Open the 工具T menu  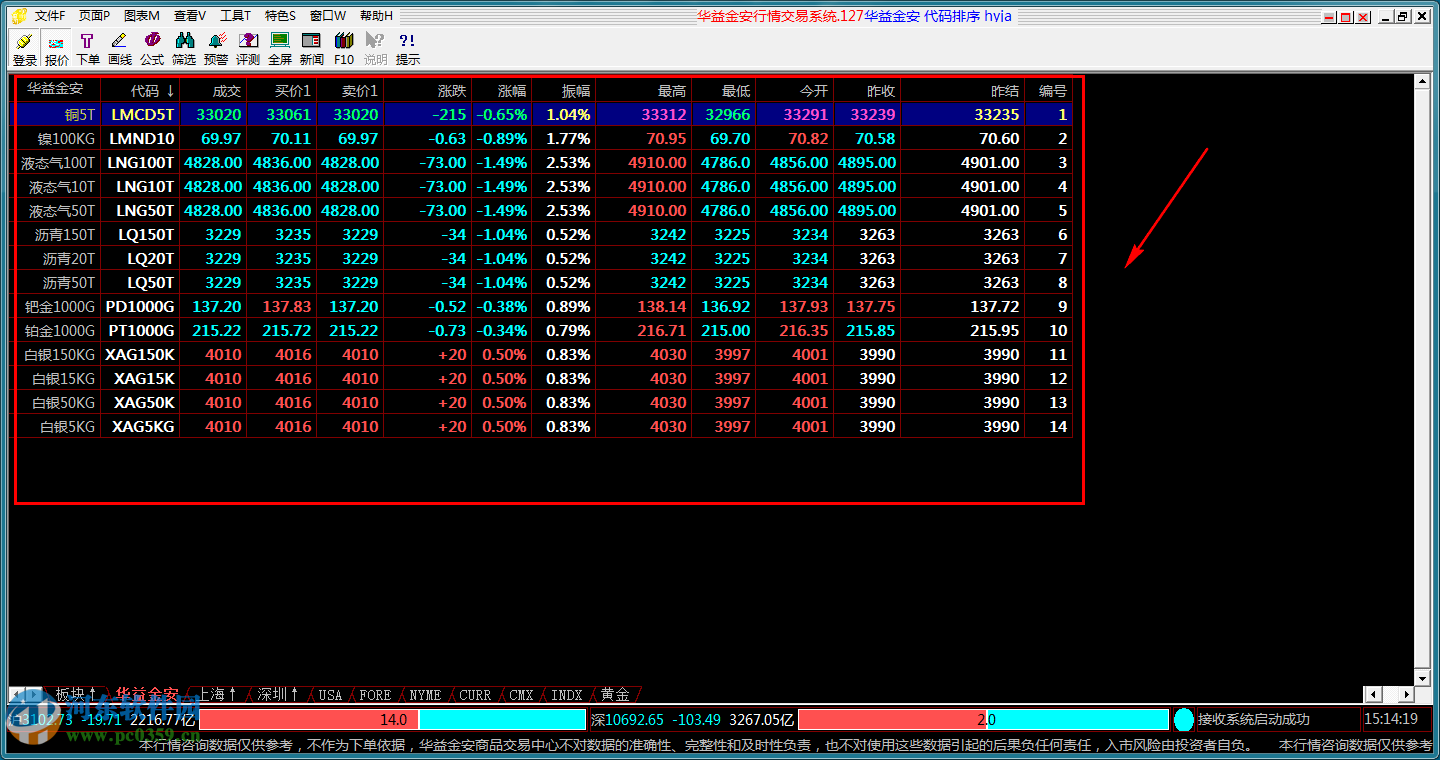(236, 16)
